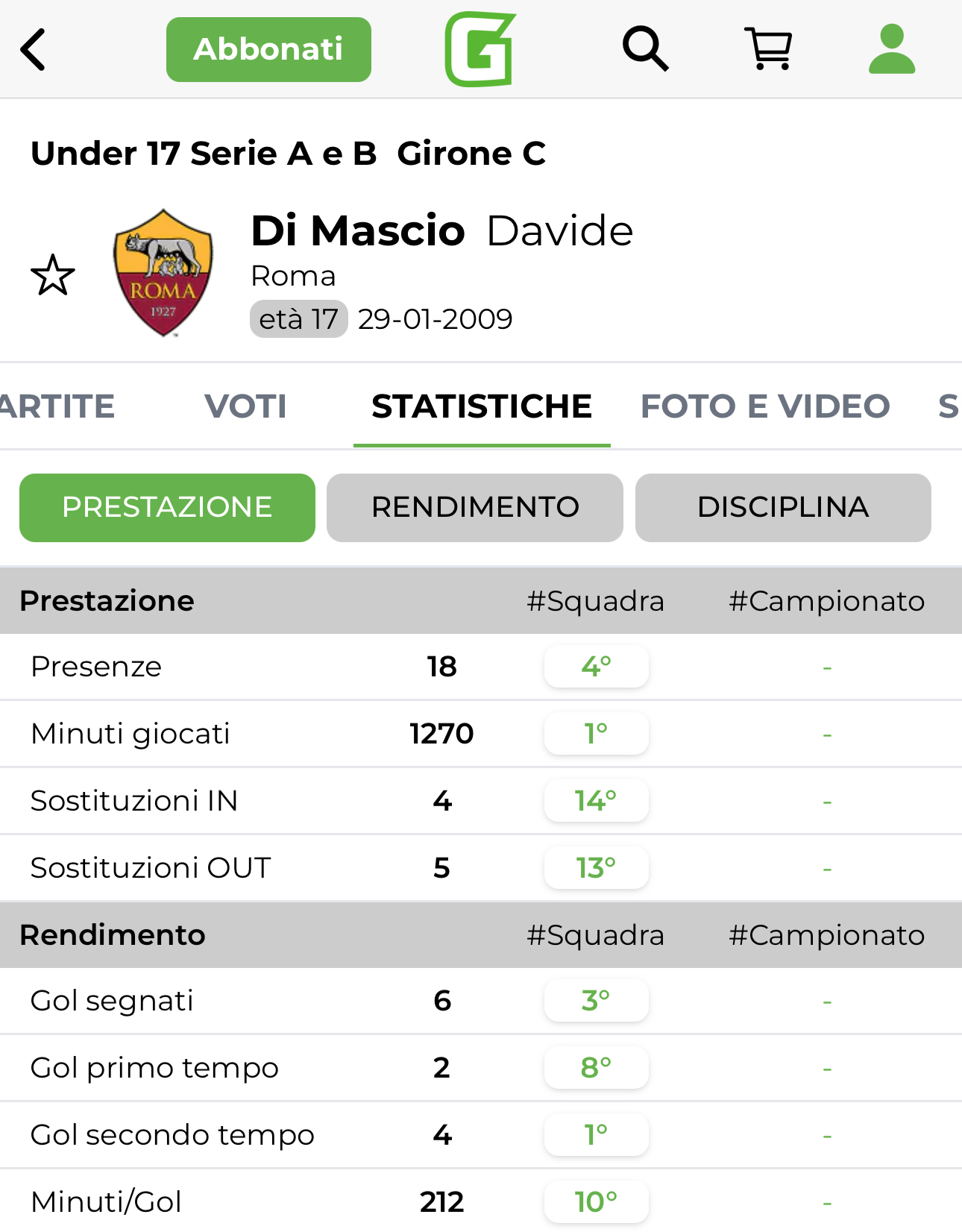Tap the Sostituzioni IN 14° rank badge
962x1232 pixels.
coord(596,800)
